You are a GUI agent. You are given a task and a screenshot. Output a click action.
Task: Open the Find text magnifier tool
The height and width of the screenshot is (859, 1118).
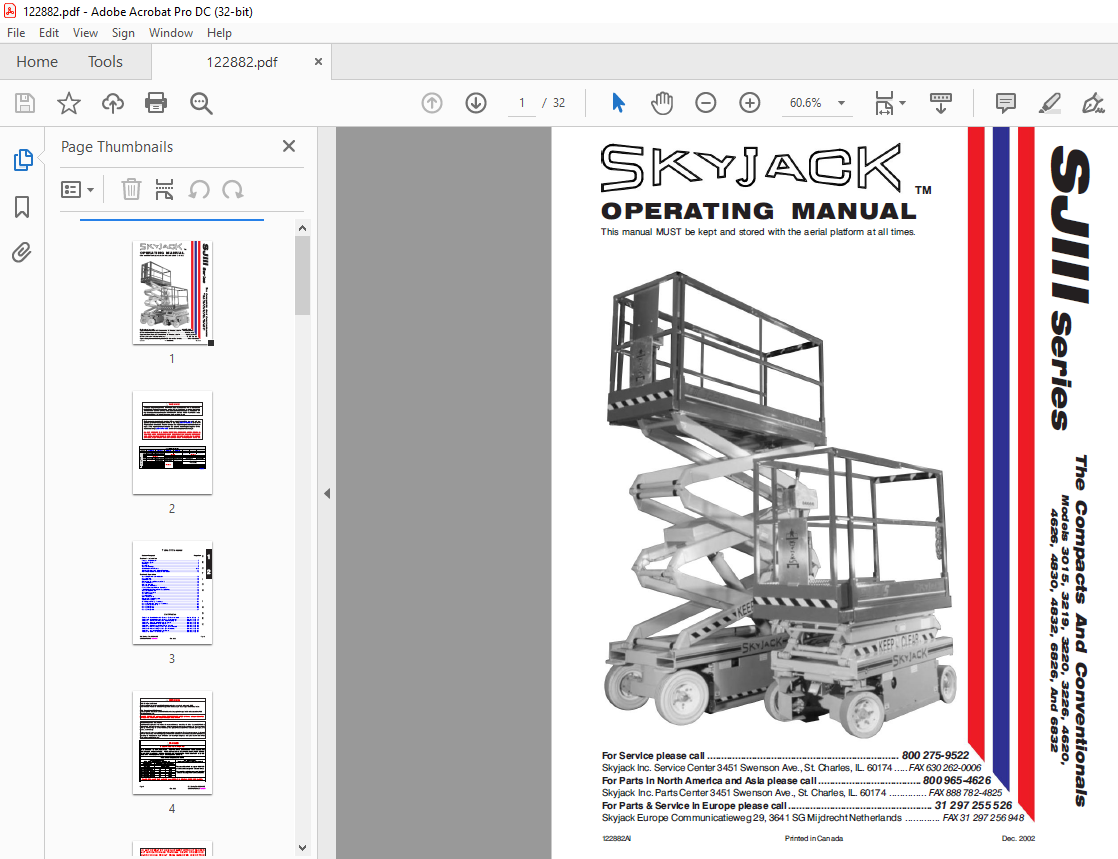coord(201,103)
